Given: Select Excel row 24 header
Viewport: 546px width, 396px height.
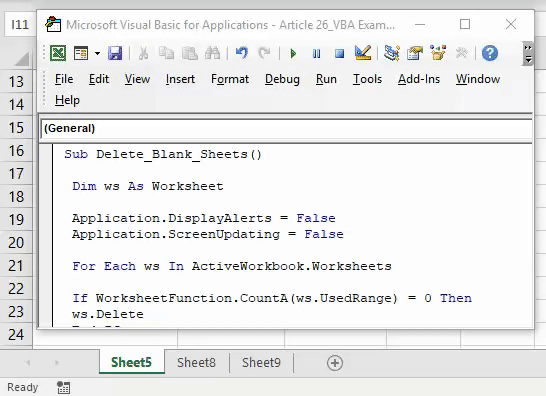Looking at the screenshot, I should click(x=16, y=335).
